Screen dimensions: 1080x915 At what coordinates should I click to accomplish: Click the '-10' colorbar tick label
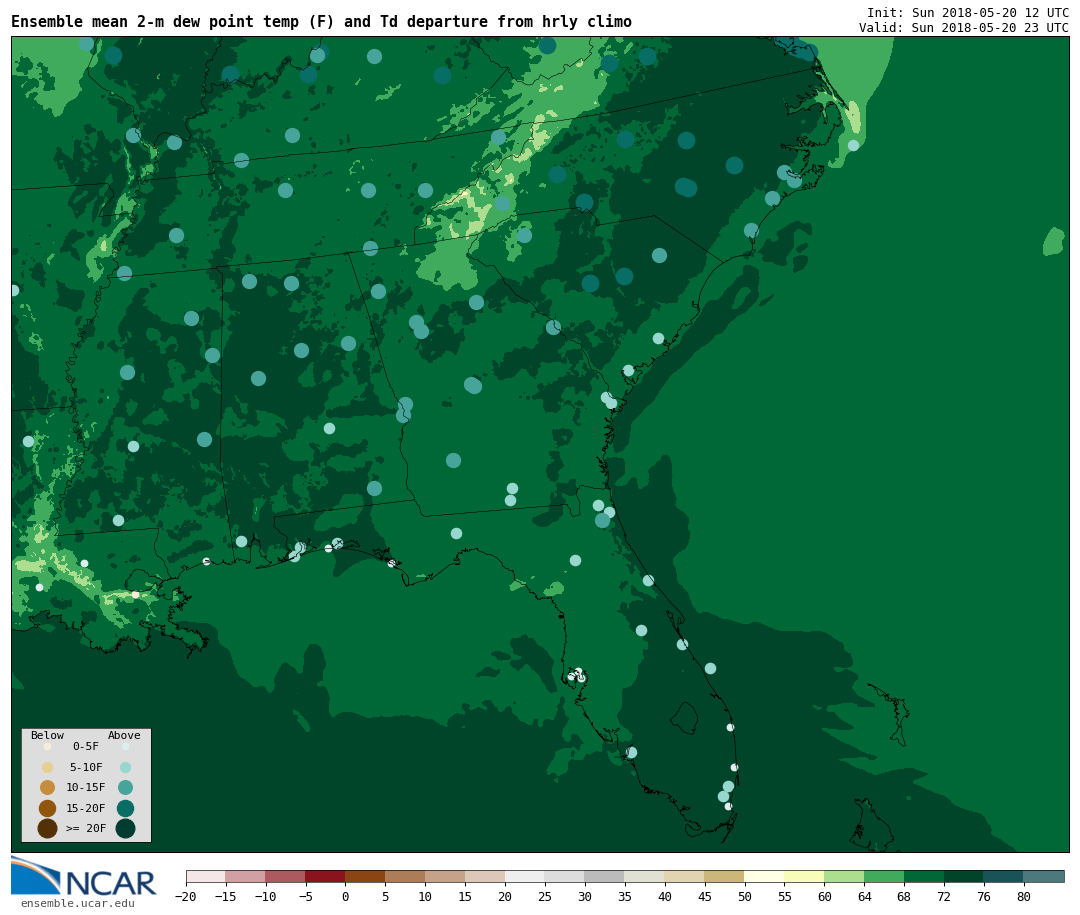point(266,896)
